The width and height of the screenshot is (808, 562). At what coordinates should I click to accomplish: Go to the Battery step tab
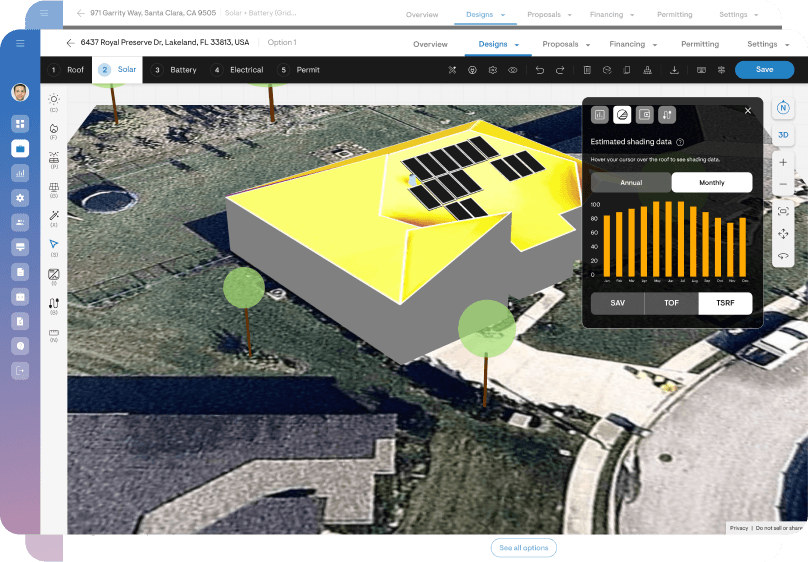coord(176,70)
